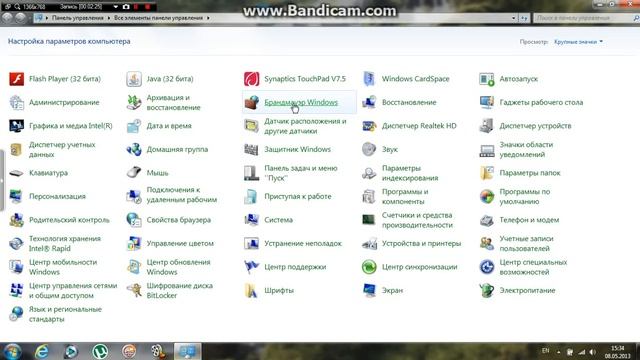The width and height of the screenshot is (640, 360).
Task: Open Центр обновления Windows link
Action: click(x=178, y=267)
